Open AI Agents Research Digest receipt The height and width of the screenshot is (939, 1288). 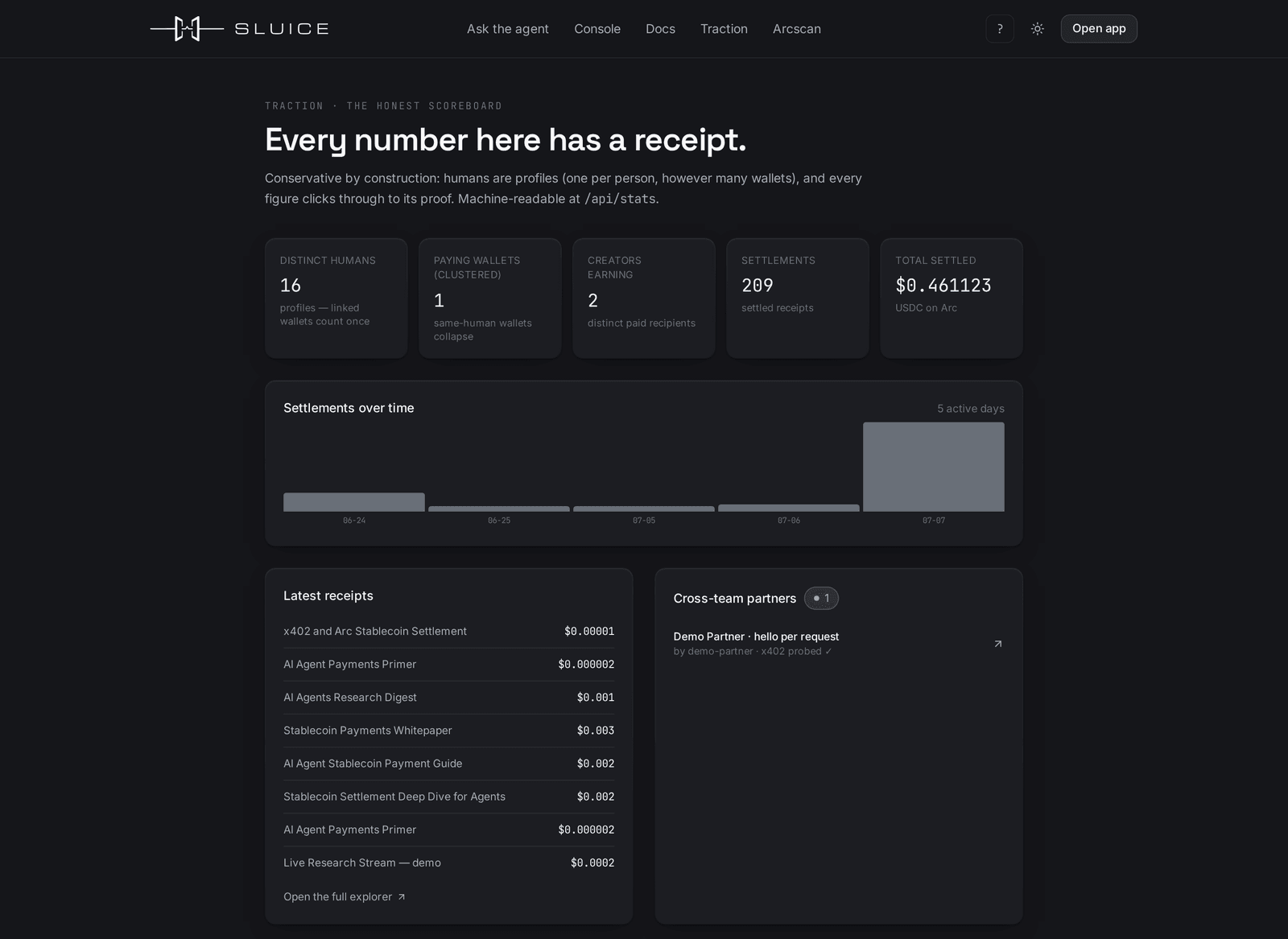pos(448,698)
